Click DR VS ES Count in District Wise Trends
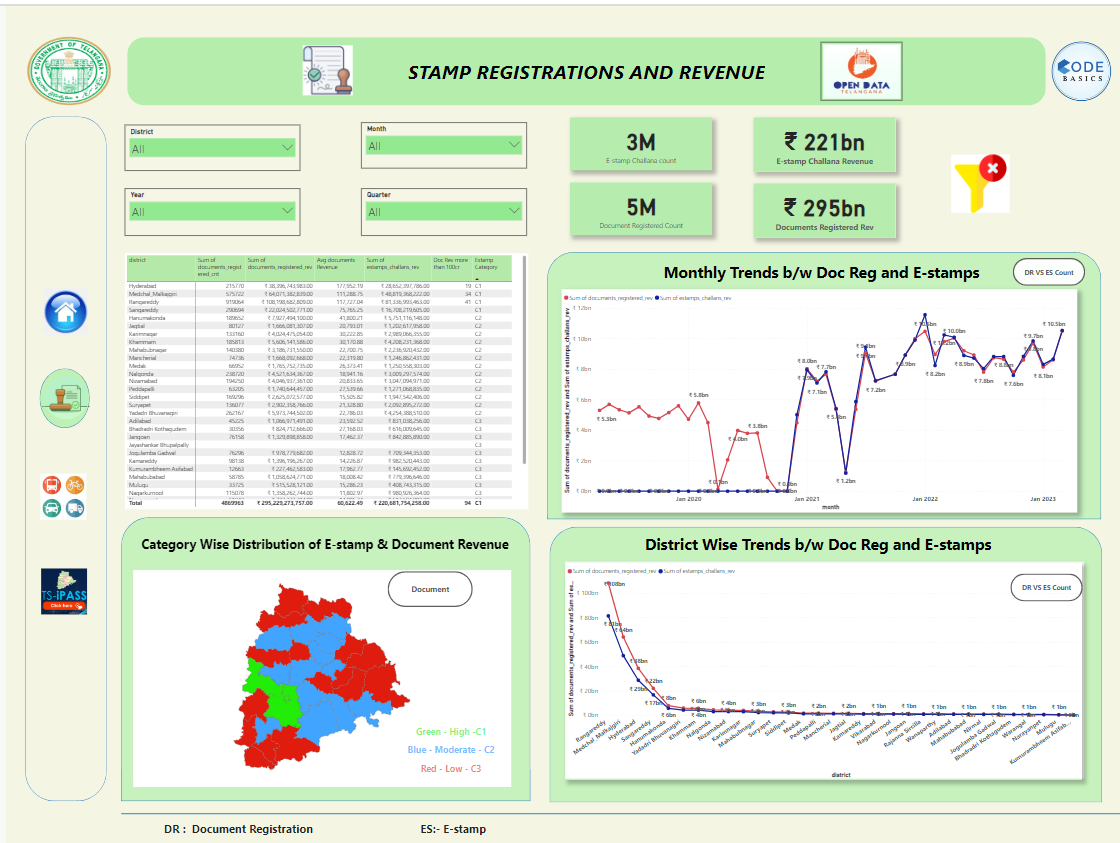Viewport: 1120px width, 843px height. (x=1046, y=587)
